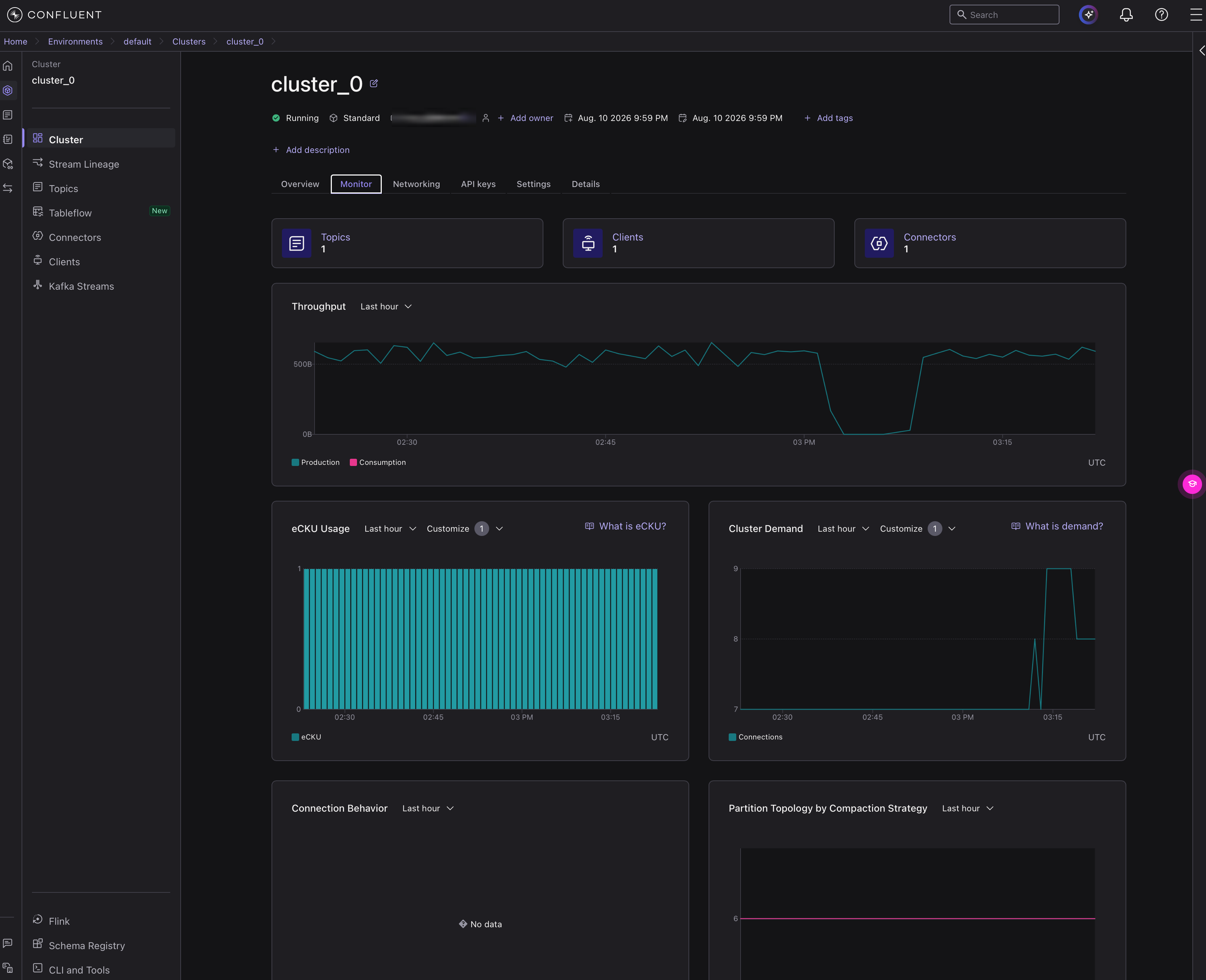Toggle the eCKU legend series
The height and width of the screenshot is (980, 1206).
306,737
